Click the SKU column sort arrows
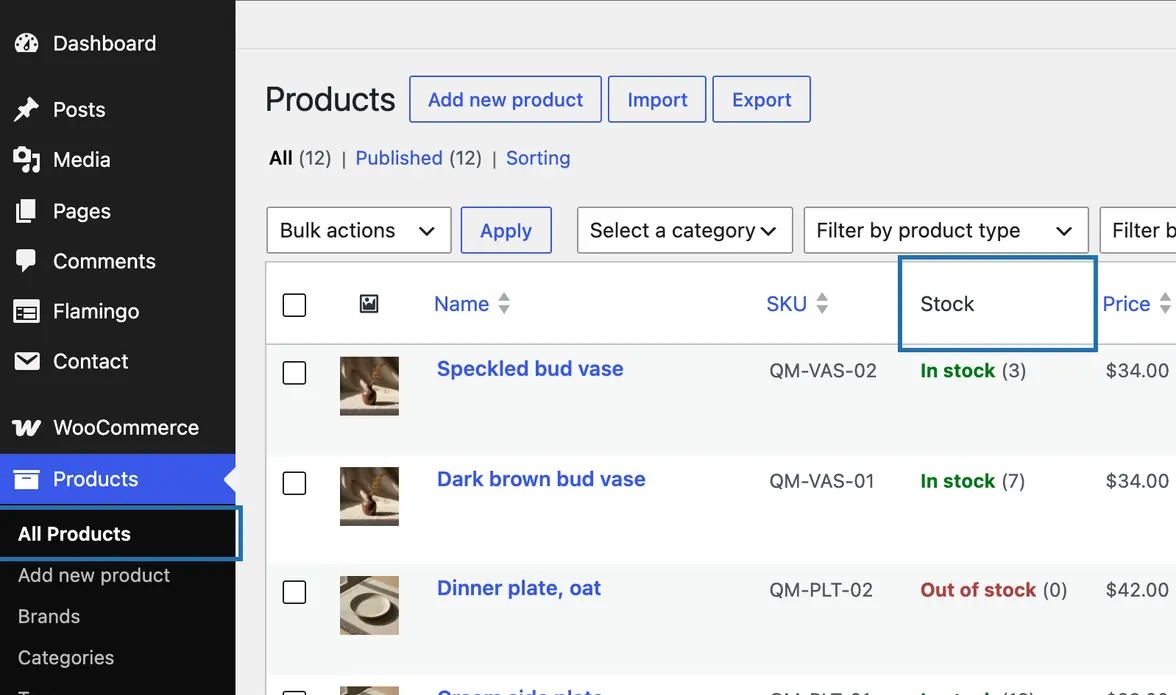Image resolution: width=1176 pixels, height=695 pixels. (822, 303)
